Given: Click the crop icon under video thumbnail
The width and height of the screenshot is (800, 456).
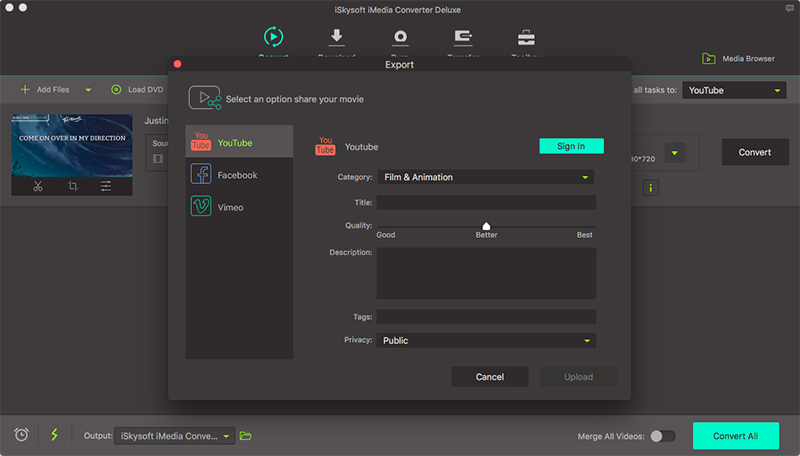Looking at the screenshot, I should 73,185.
